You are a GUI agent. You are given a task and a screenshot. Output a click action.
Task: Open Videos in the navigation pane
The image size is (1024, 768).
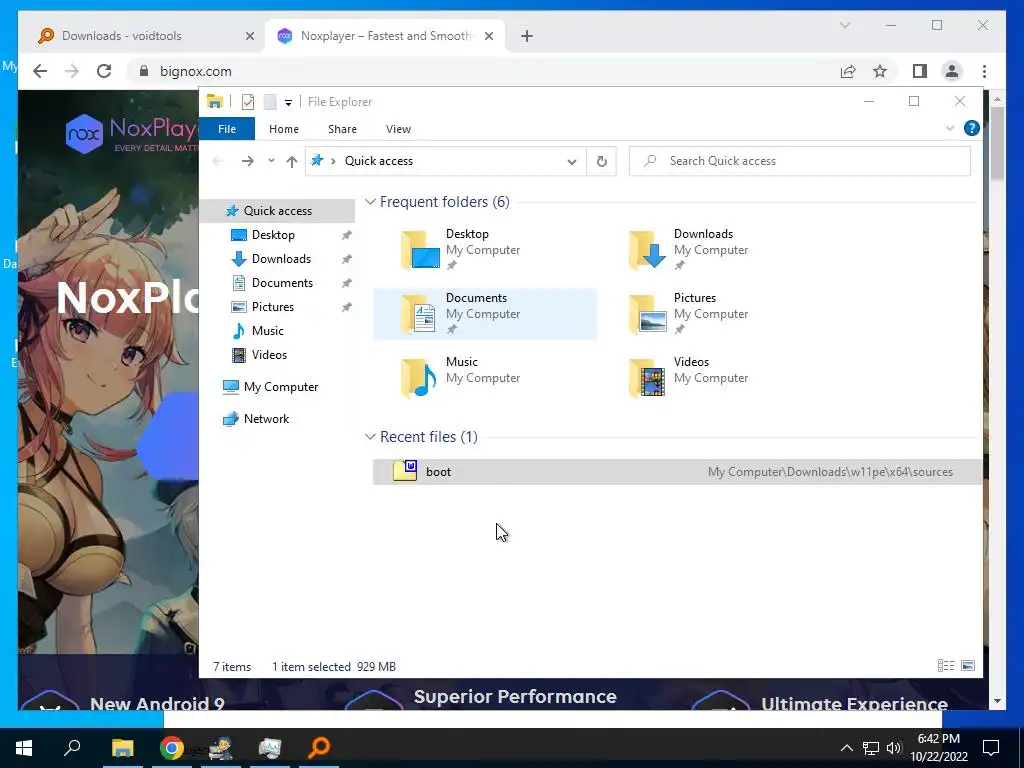(269, 355)
